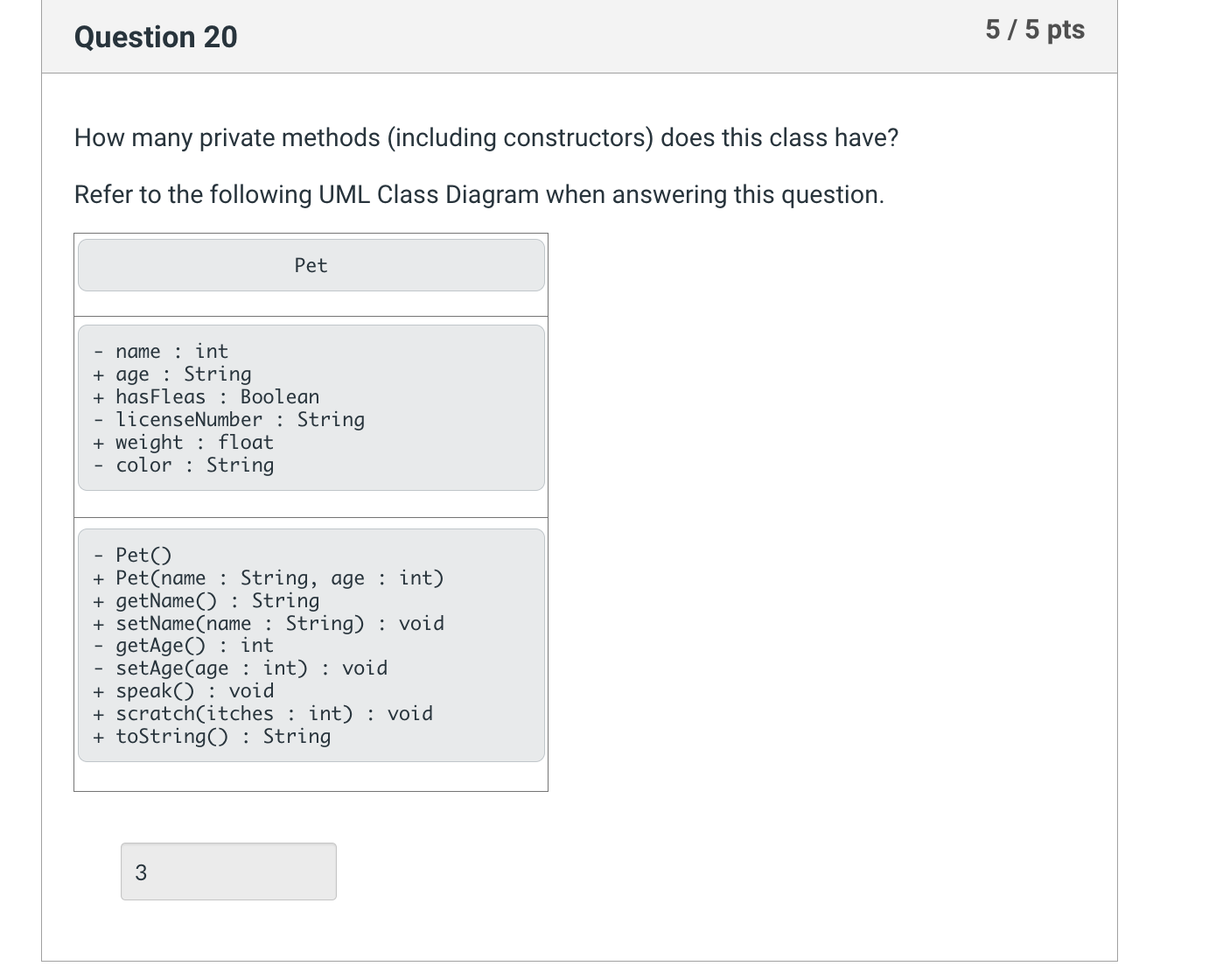Click the Pet class title header
Screen dimensions: 1223x980
[x=311, y=265]
